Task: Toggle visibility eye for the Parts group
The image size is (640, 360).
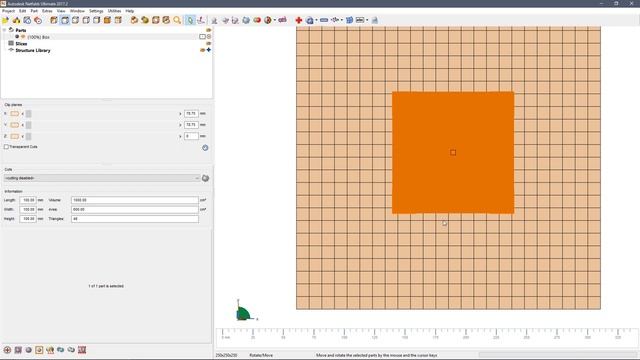Action: pyautogui.click(x=209, y=30)
